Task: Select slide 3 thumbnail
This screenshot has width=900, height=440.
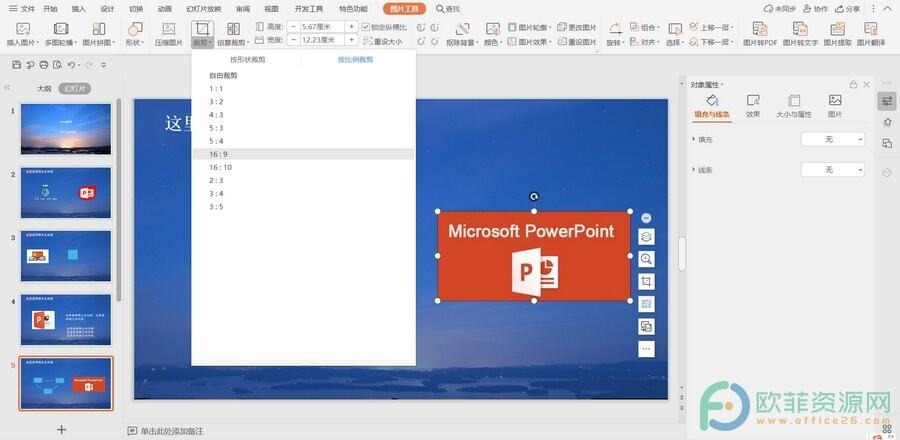Action: pos(66,256)
